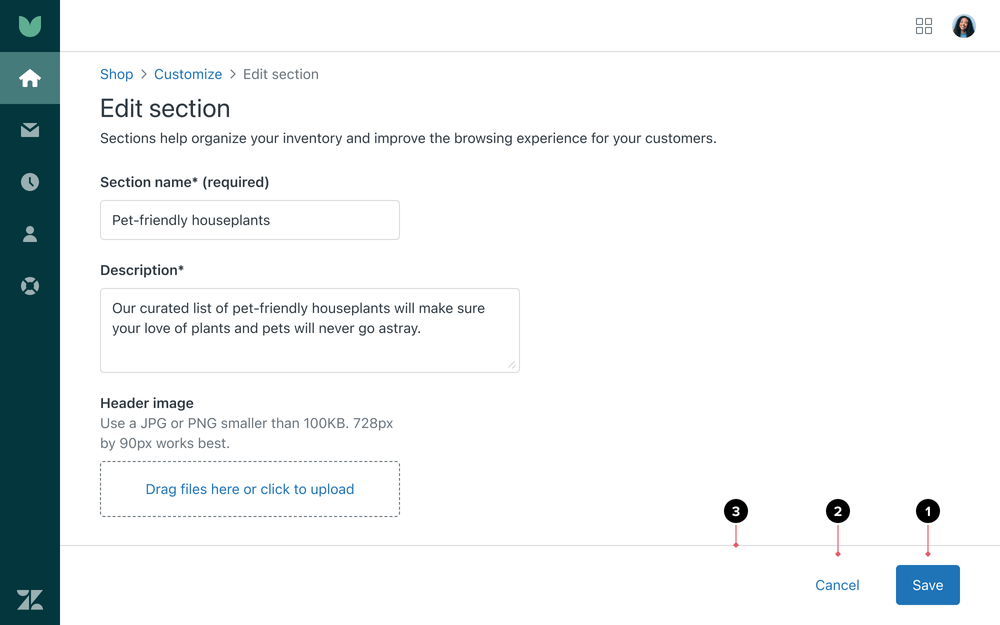The image size is (1000, 625).
Task: Select annotation marker number 2
Action: click(838, 511)
